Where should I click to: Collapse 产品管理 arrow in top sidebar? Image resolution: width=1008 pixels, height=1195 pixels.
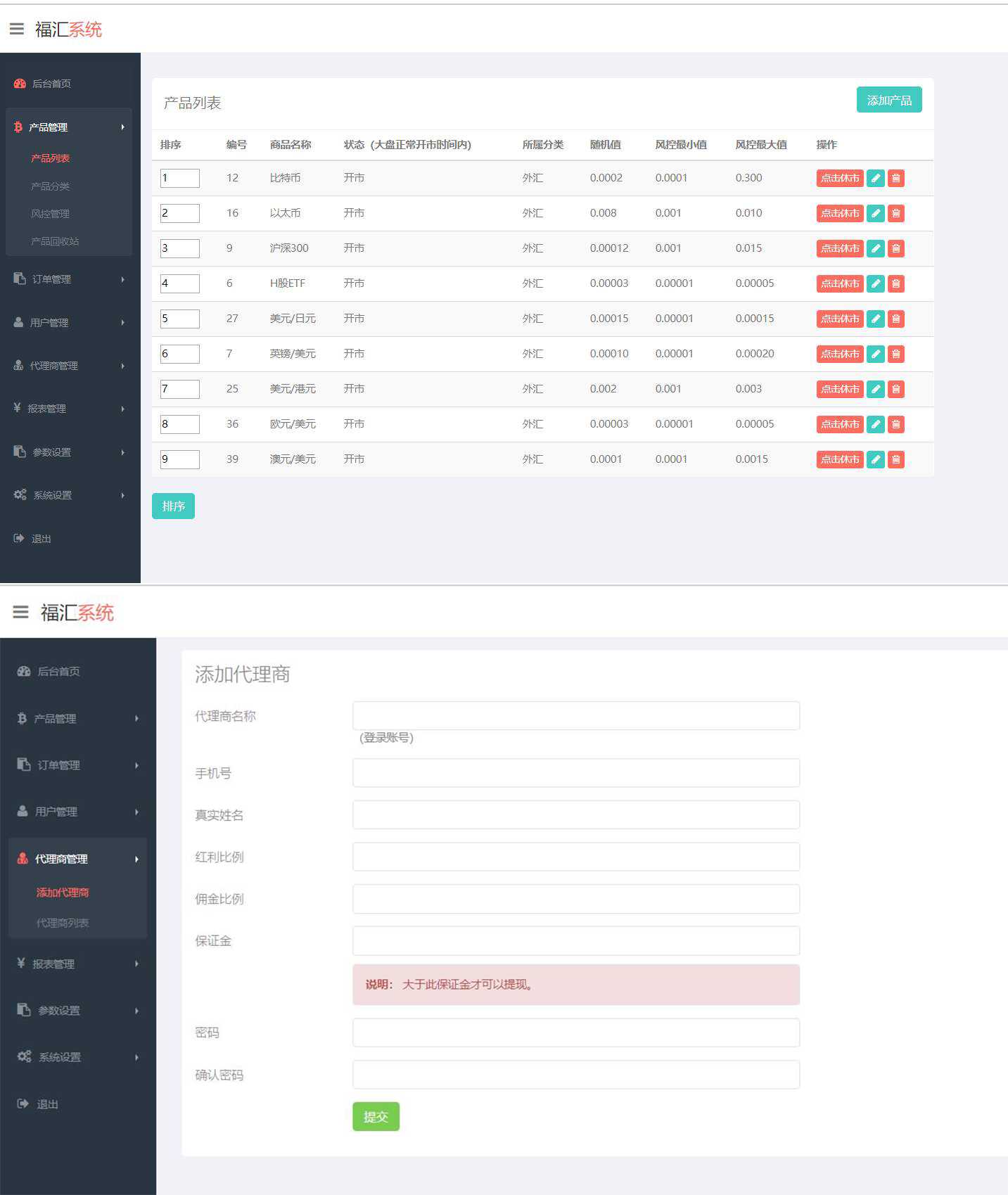coord(122,127)
